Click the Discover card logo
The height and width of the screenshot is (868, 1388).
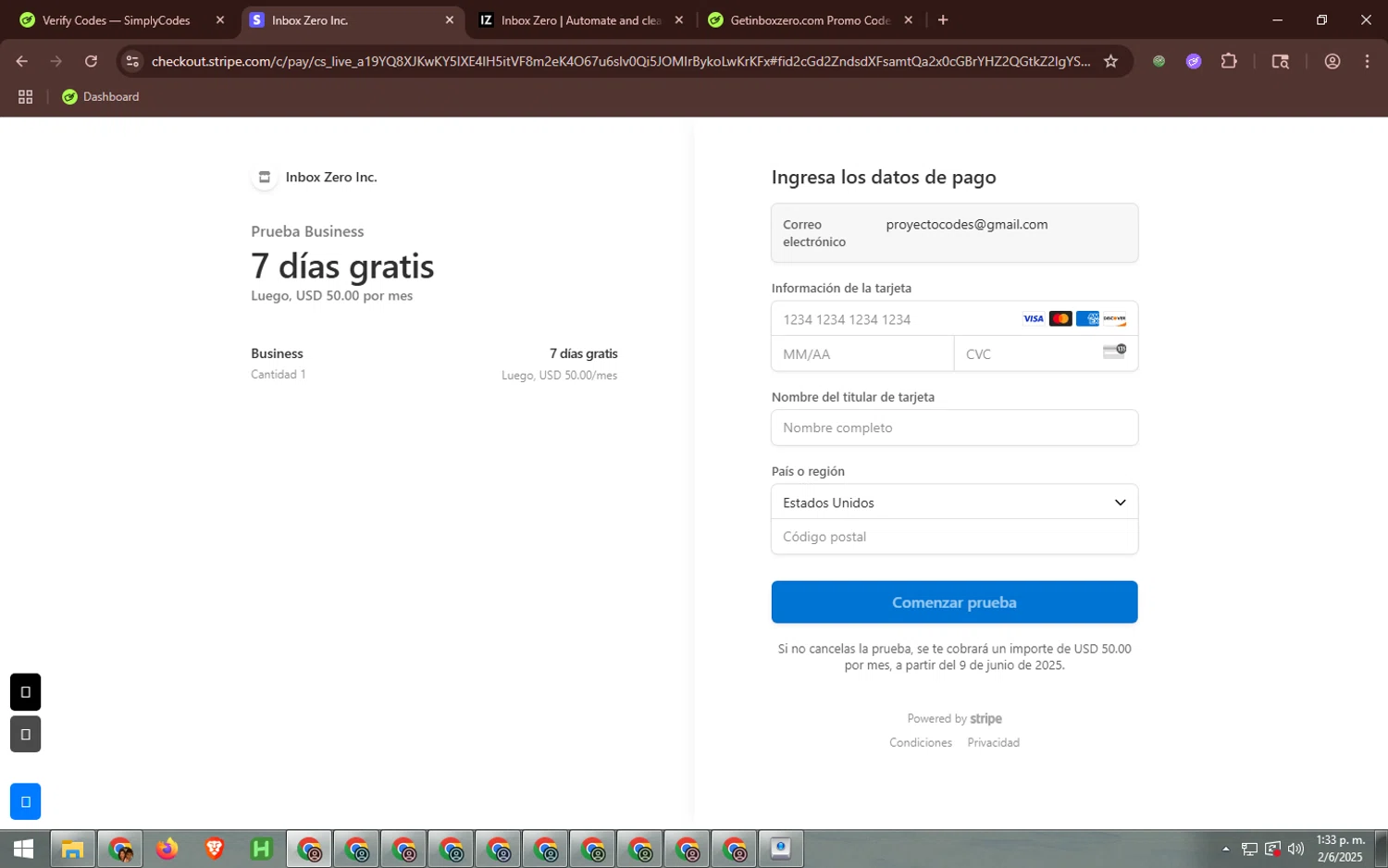[1114, 319]
